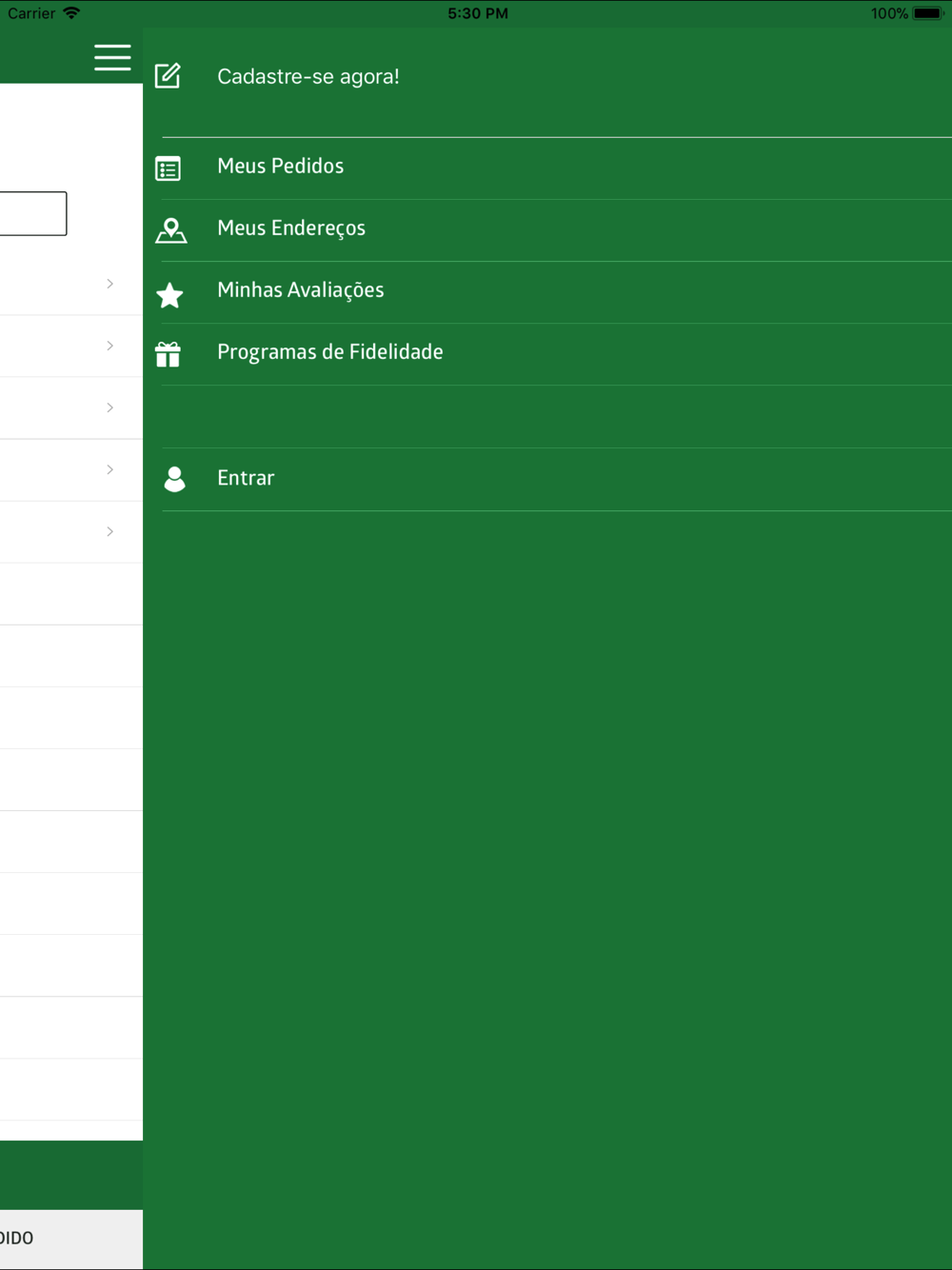Tap the third row chevron in the list
This screenshot has width=952, height=1270.
[110, 407]
